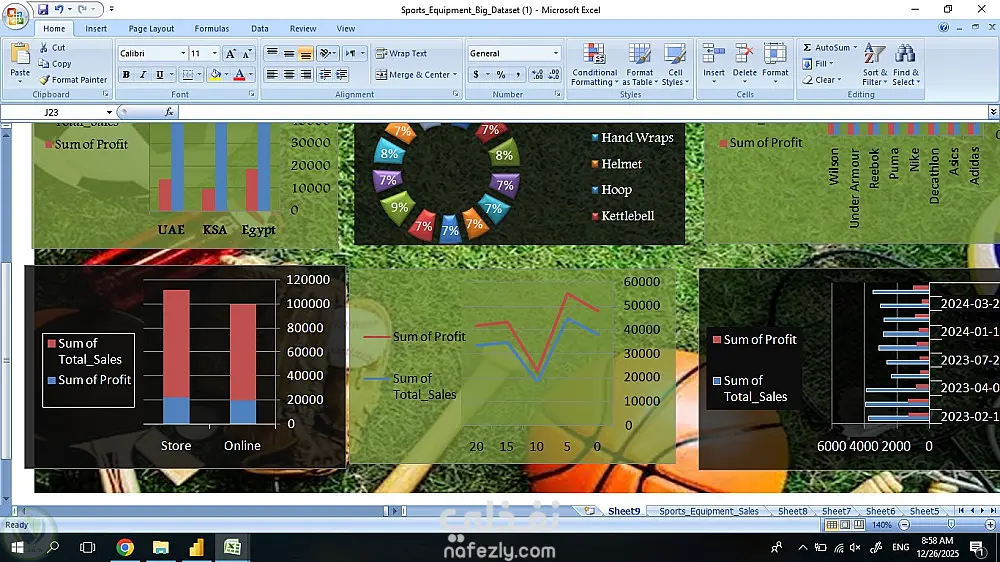Toggle Align Text Left

tap(272, 75)
